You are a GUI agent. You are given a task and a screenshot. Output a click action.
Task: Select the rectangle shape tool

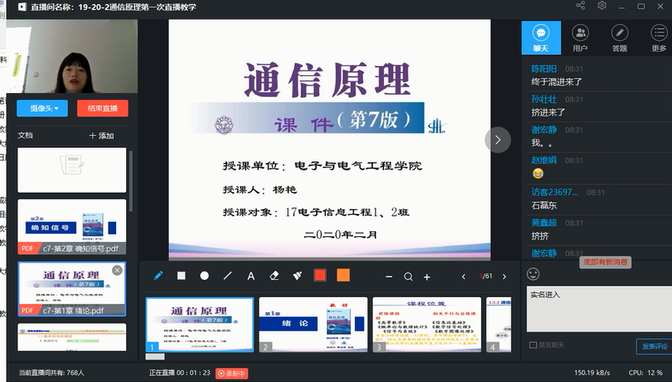pyautogui.click(x=181, y=276)
